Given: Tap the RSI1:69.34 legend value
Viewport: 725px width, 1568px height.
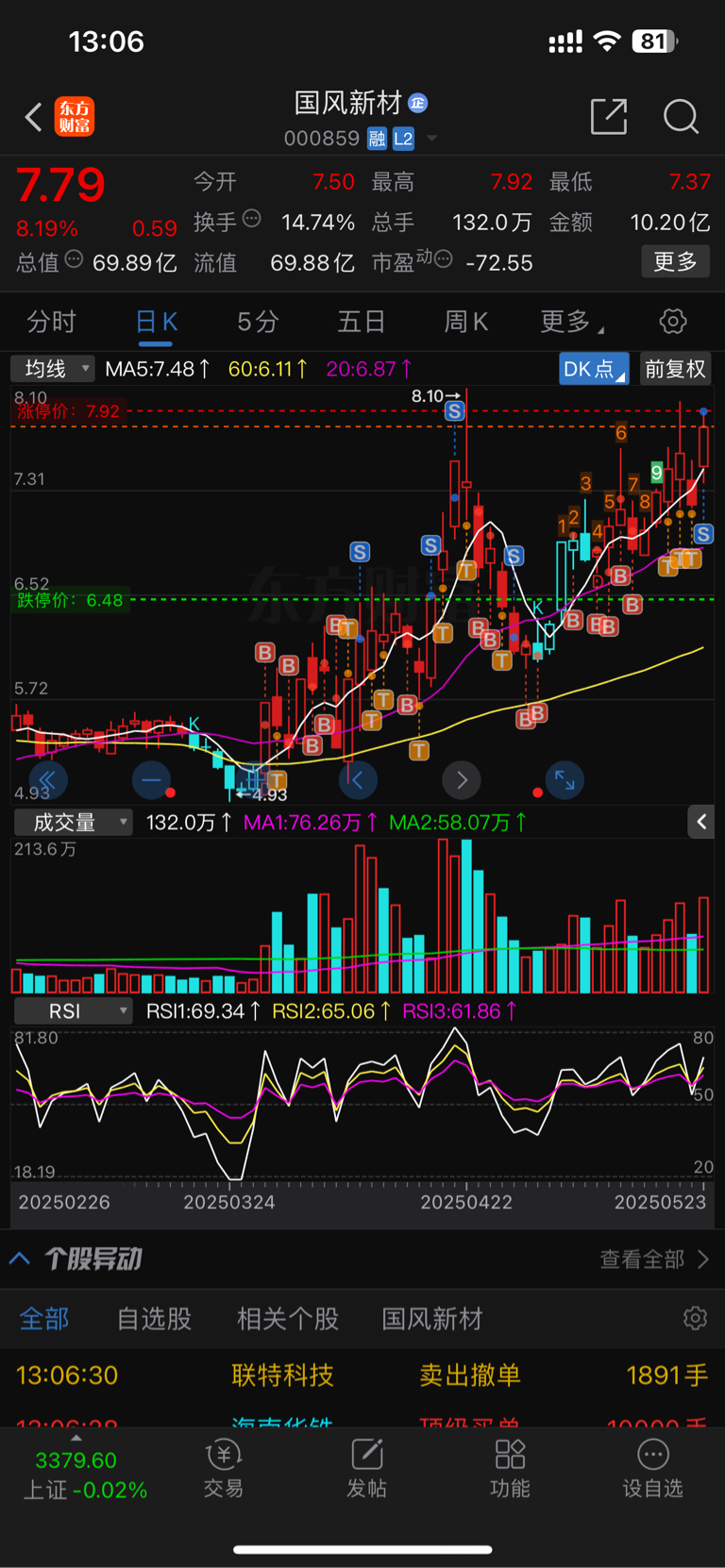Looking at the screenshot, I should (x=204, y=1011).
